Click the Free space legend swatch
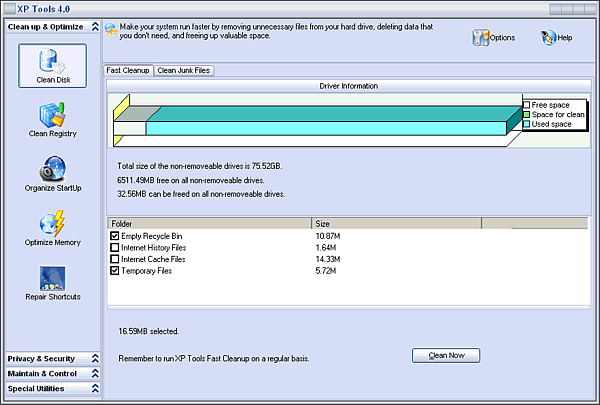This screenshot has width=600, height=405. tap(527, 105)
